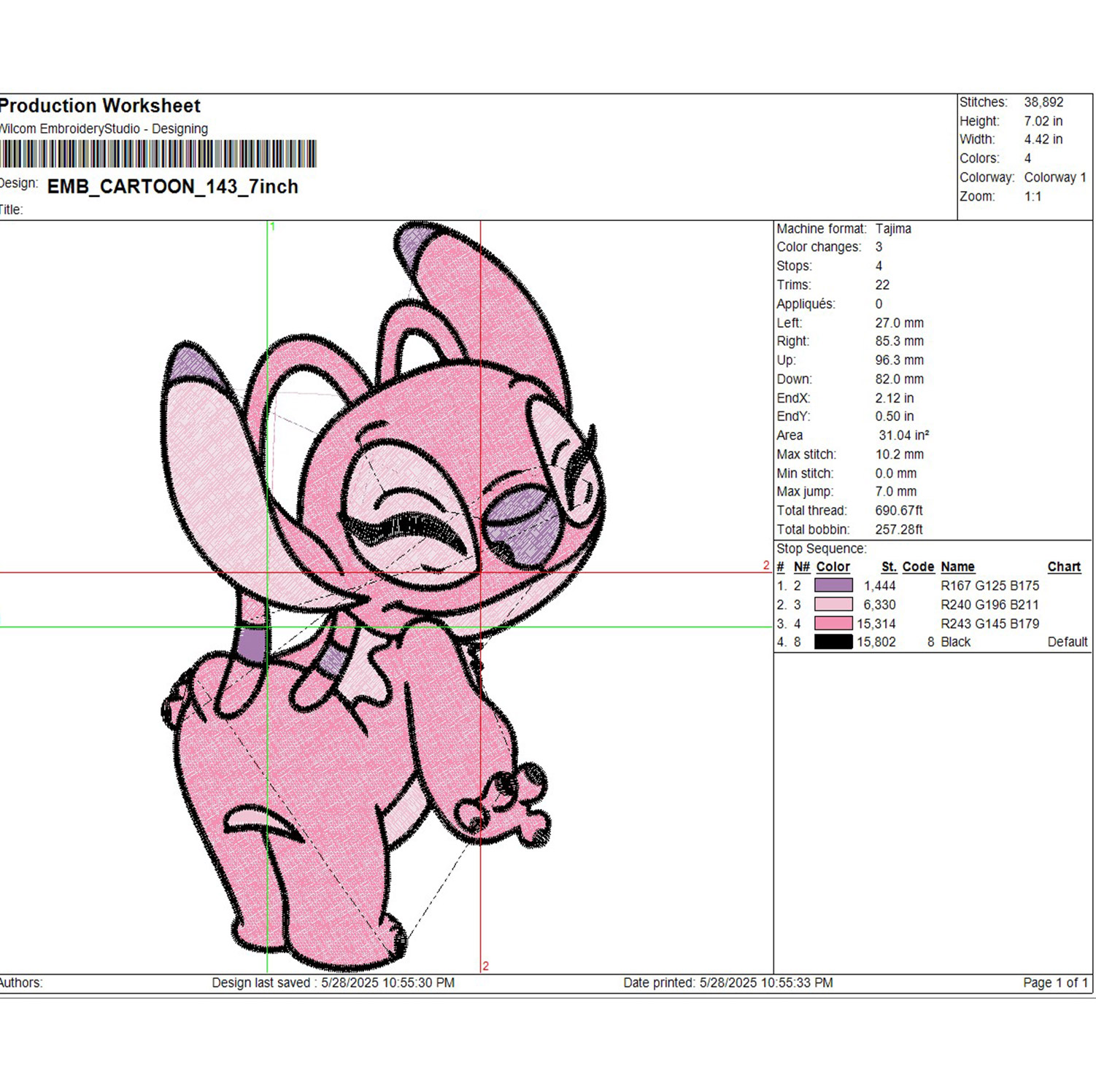1096x1092 pixels.
Task: Click the barcode under Production Worksheet
Action: 158,154
